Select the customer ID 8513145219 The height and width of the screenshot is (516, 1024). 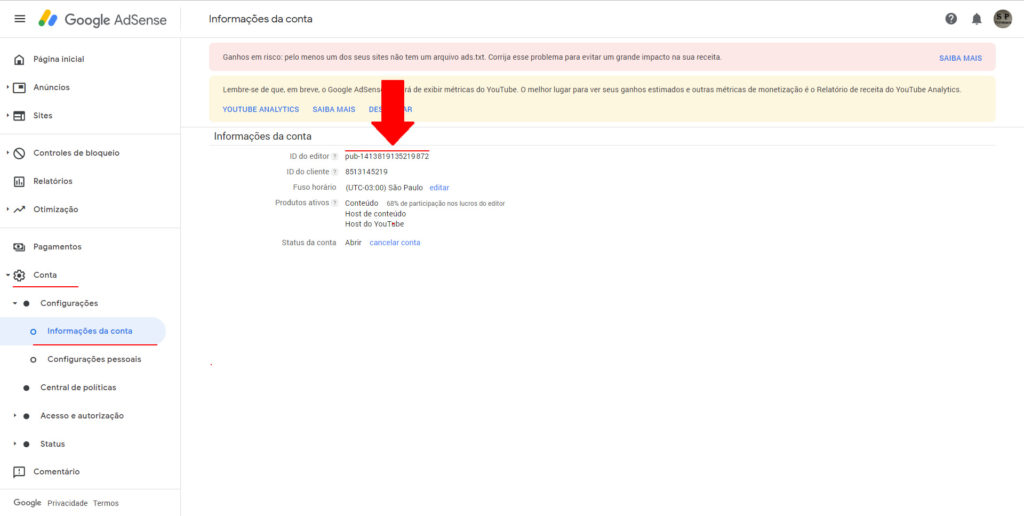pyautogui.click(x=366, y=172)
